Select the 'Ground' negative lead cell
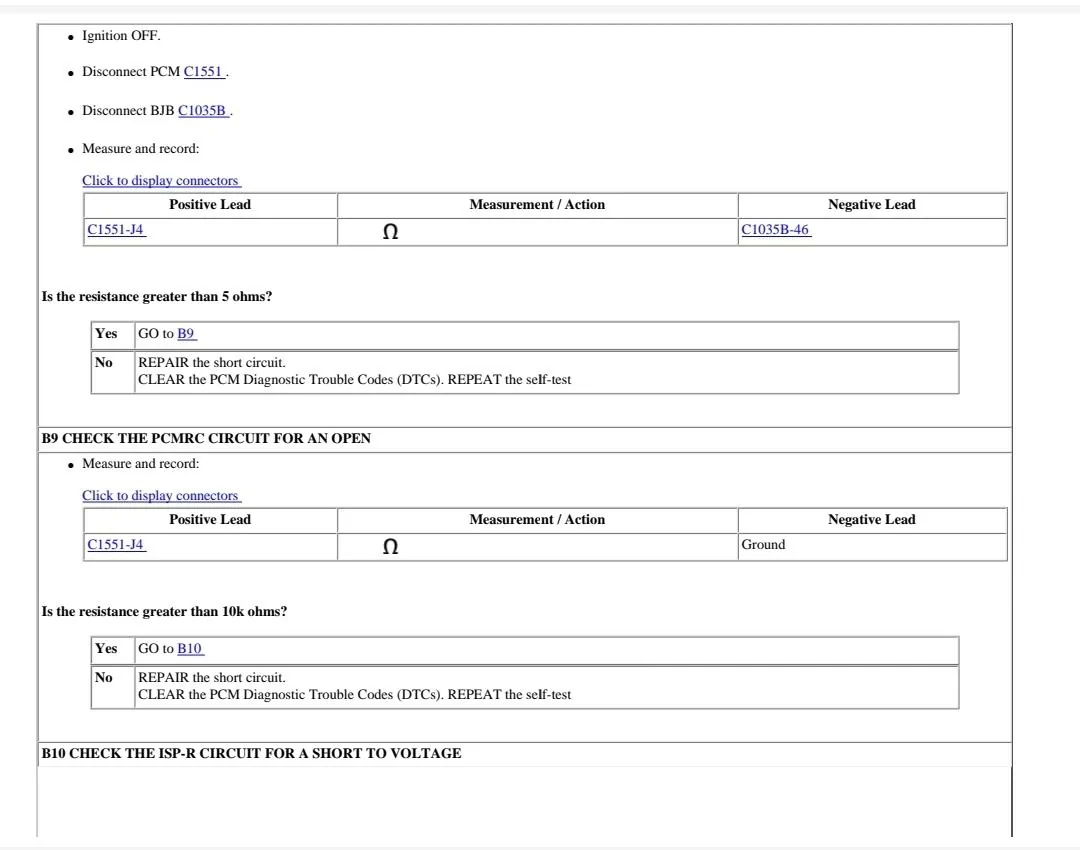The width and height of the screenshot is (1080, 850). (x=763, y=545)
